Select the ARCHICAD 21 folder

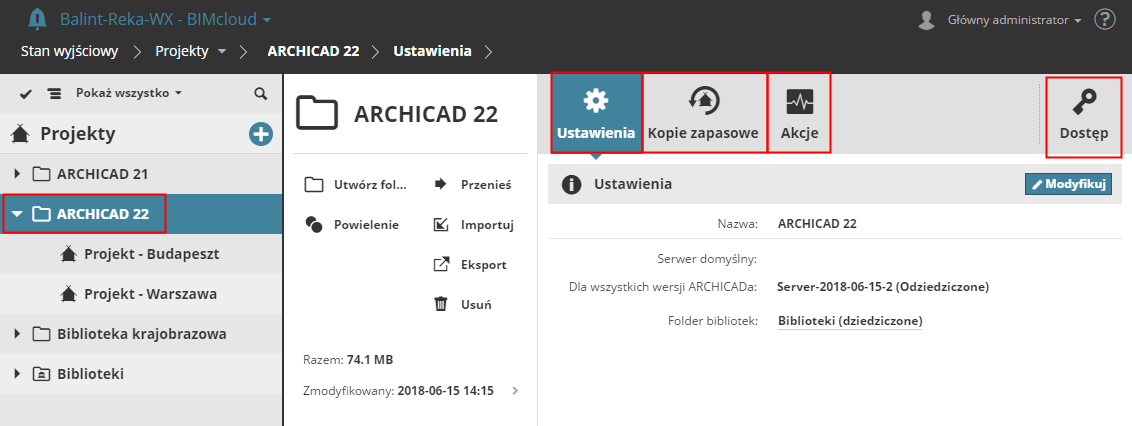tap(141, 174)
